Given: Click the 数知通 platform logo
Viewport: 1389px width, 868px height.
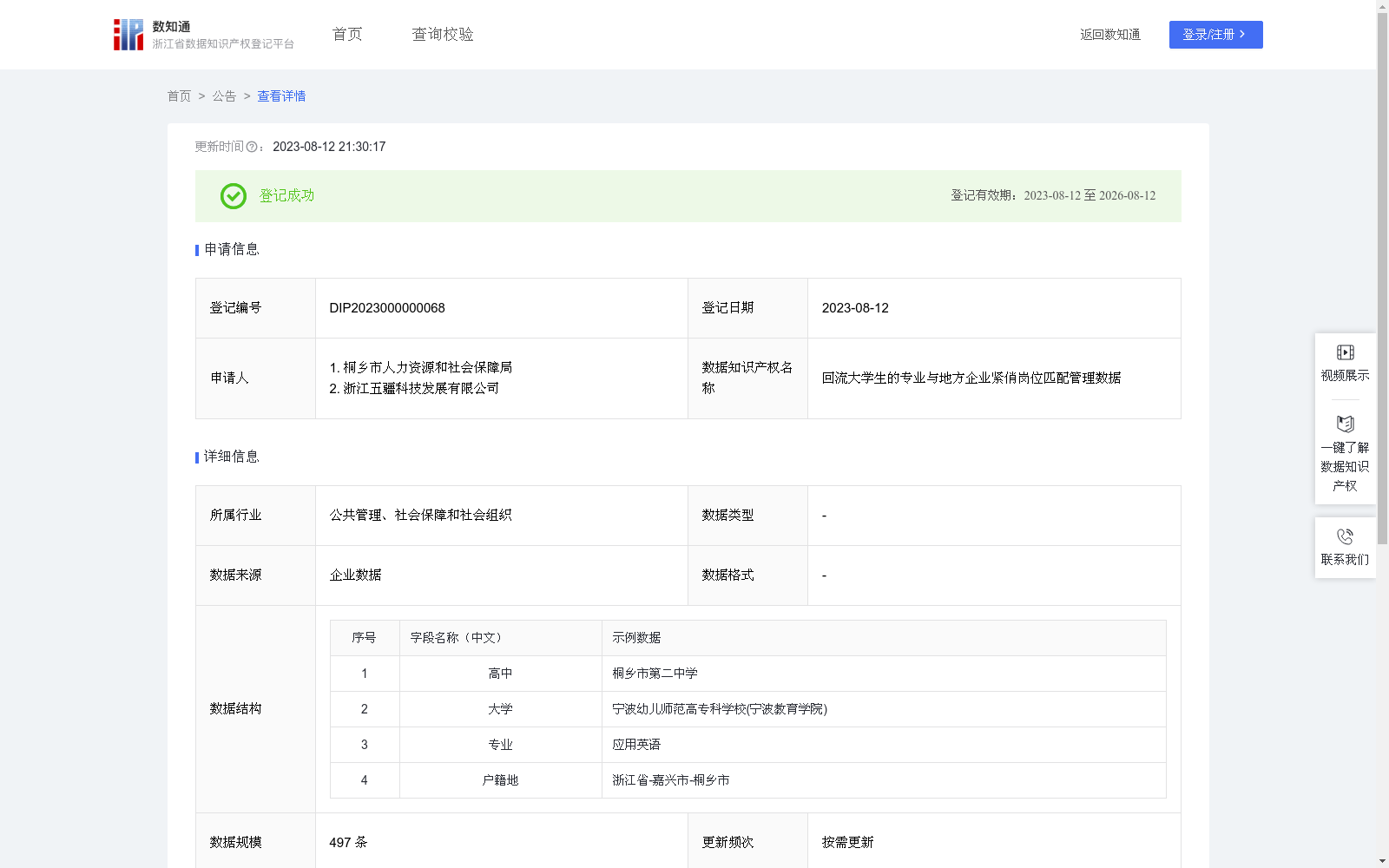Looking at the screenshot, I should (203, 35).
